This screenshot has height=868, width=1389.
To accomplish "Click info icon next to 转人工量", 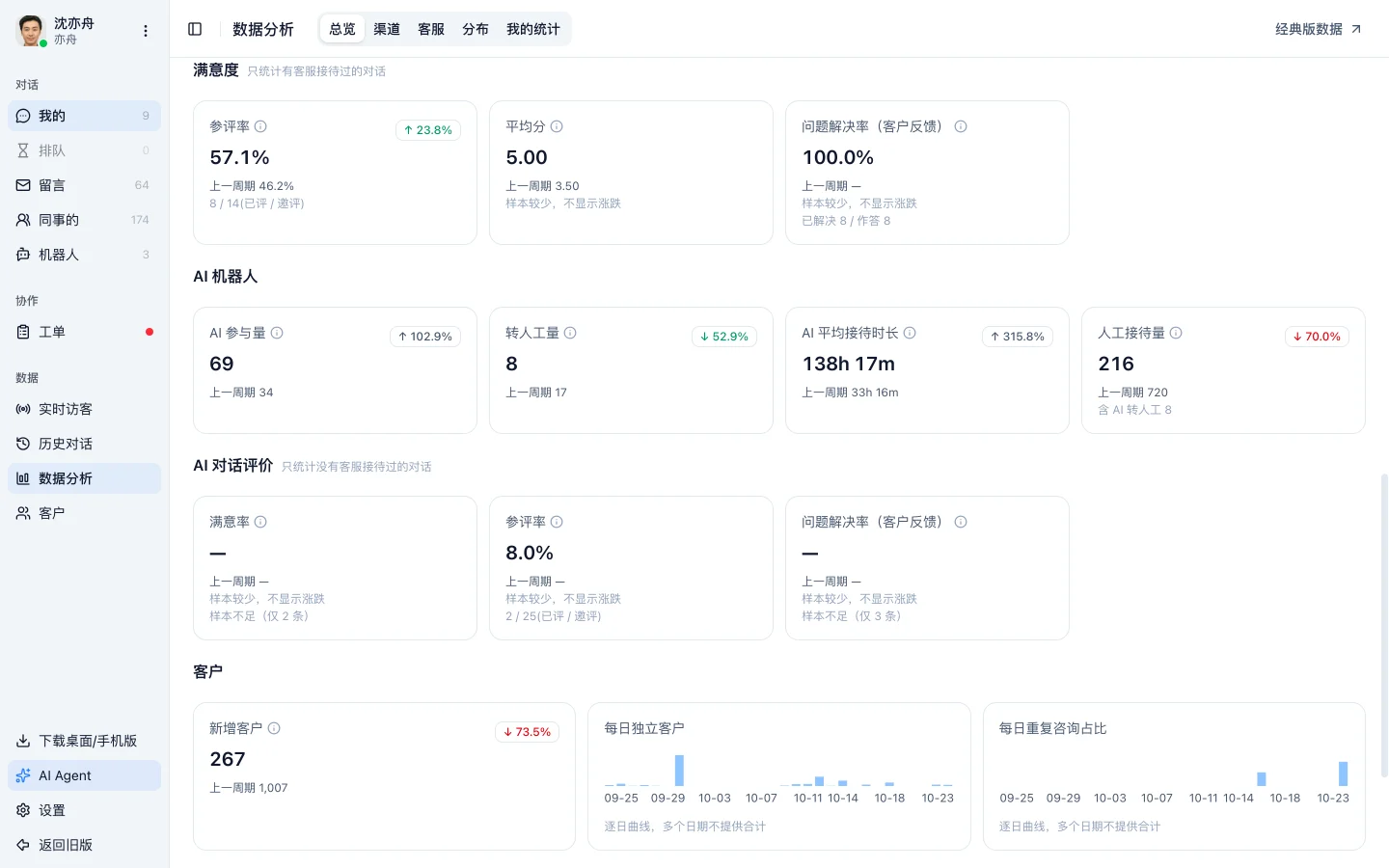I will coord(570,333).
